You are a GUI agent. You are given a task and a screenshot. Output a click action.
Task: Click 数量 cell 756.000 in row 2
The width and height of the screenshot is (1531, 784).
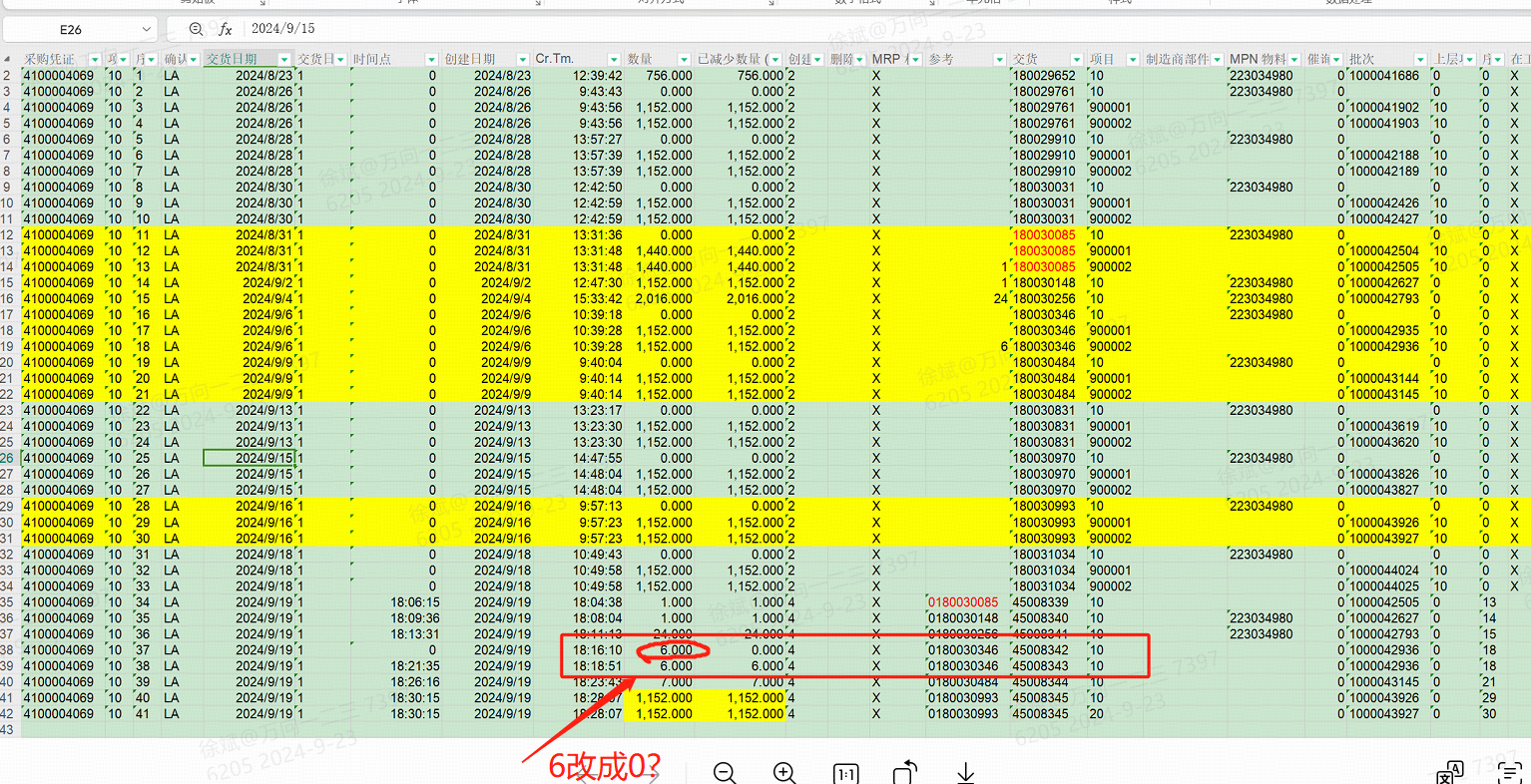pos(660,76)
